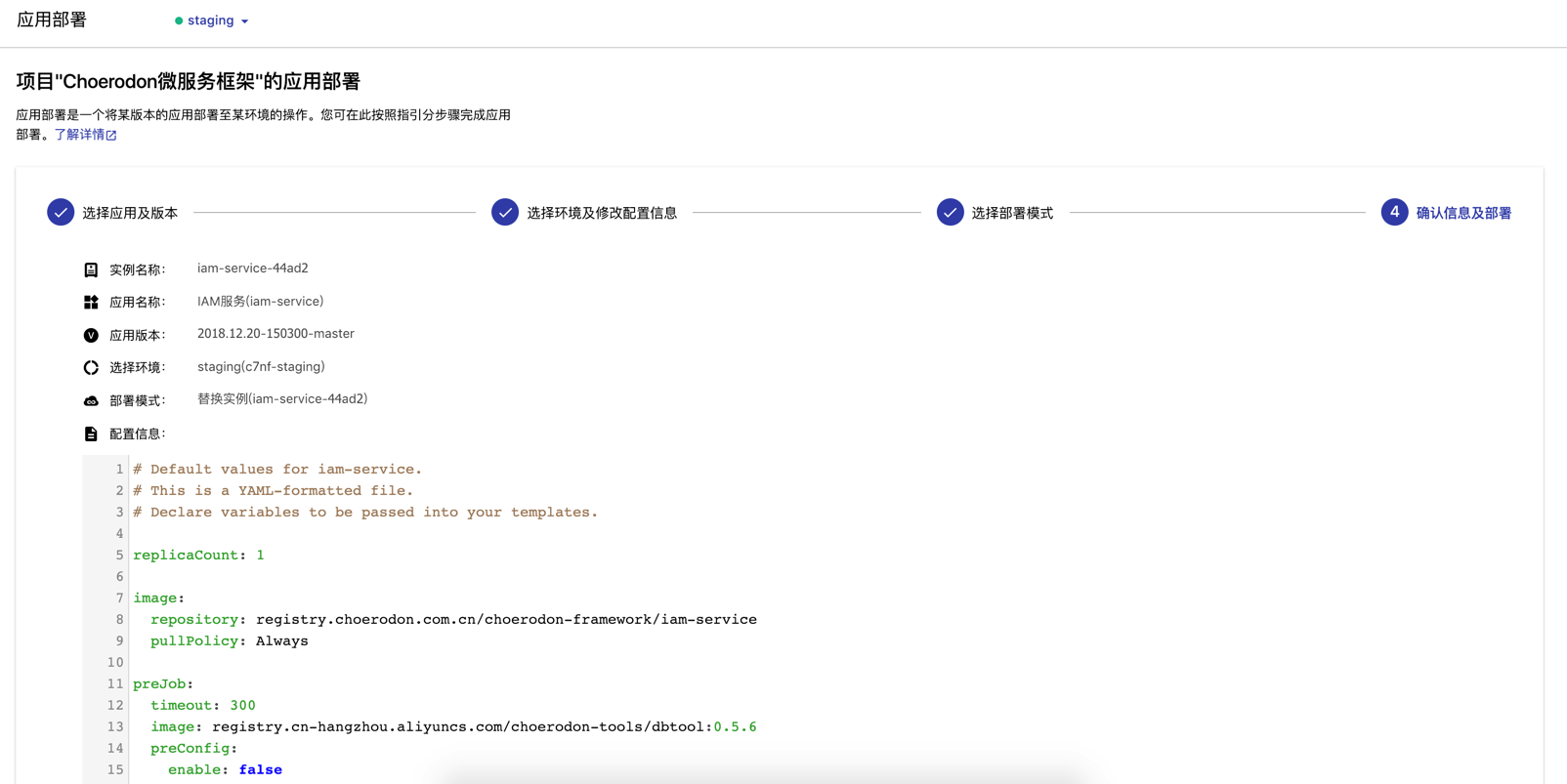
Task: Click the select environment circular icon
Action: coord(91,368)
